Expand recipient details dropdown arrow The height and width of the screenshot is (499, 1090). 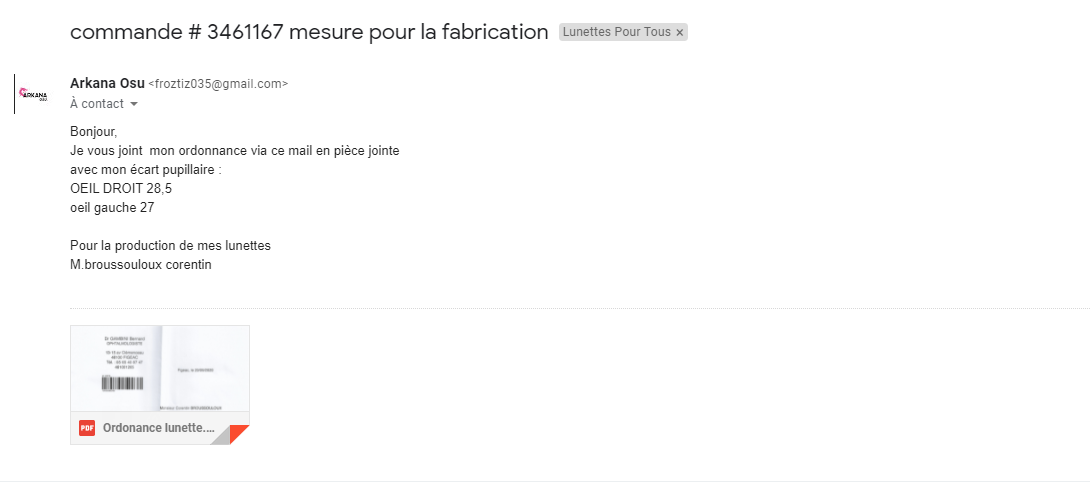coord(134,104)
